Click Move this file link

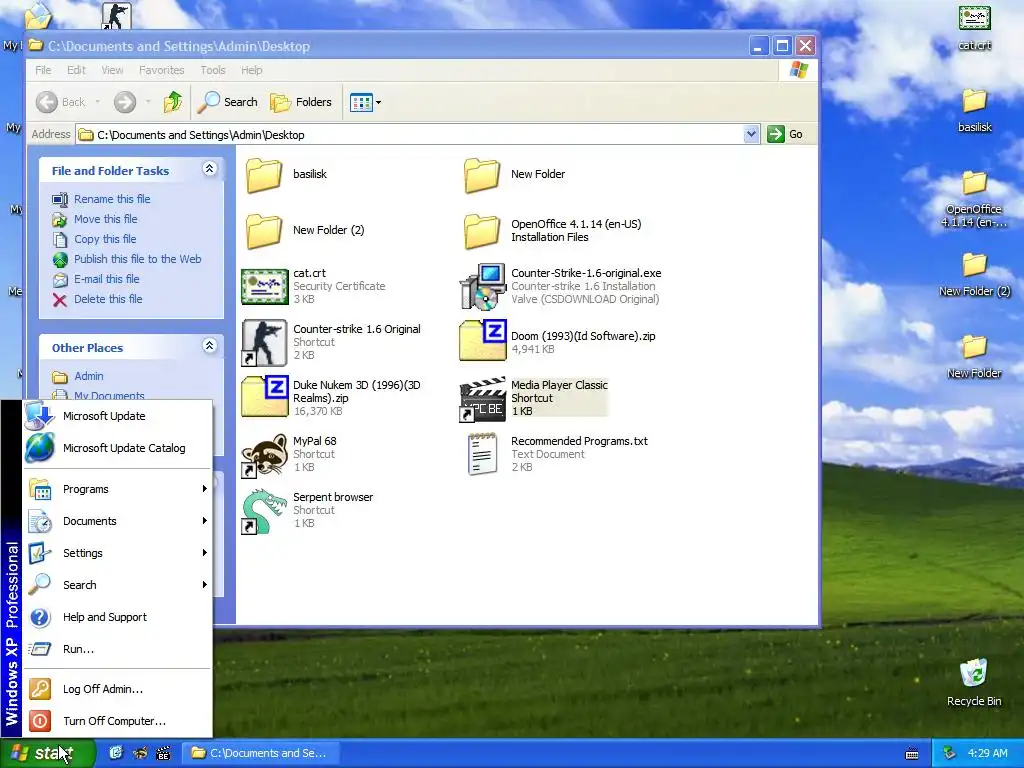105,219
